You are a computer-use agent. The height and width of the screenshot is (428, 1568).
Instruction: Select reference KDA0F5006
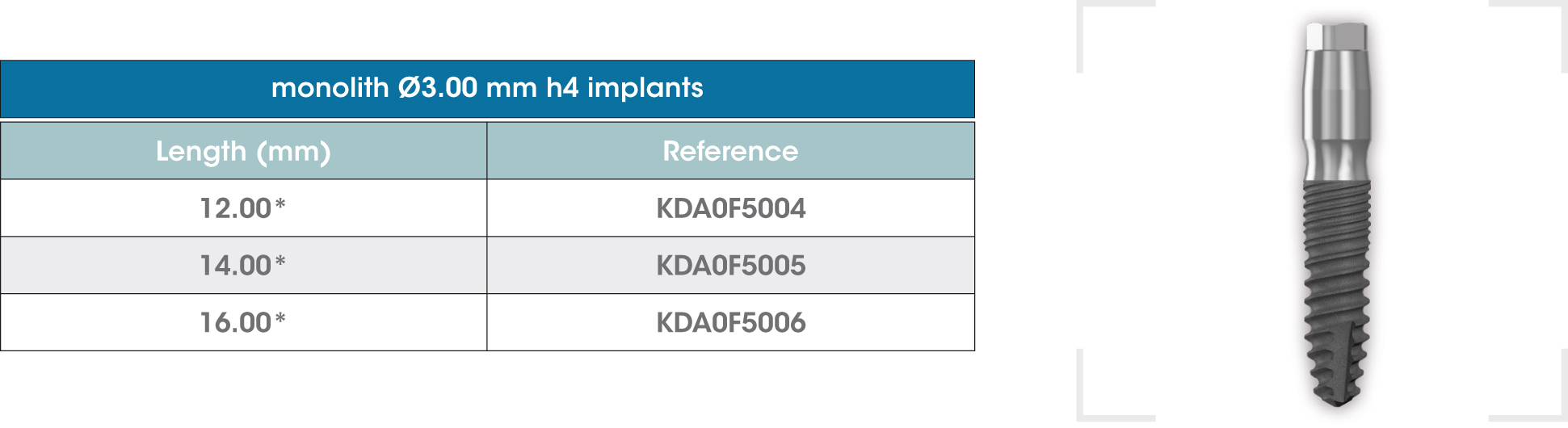(x=731, y=322)
